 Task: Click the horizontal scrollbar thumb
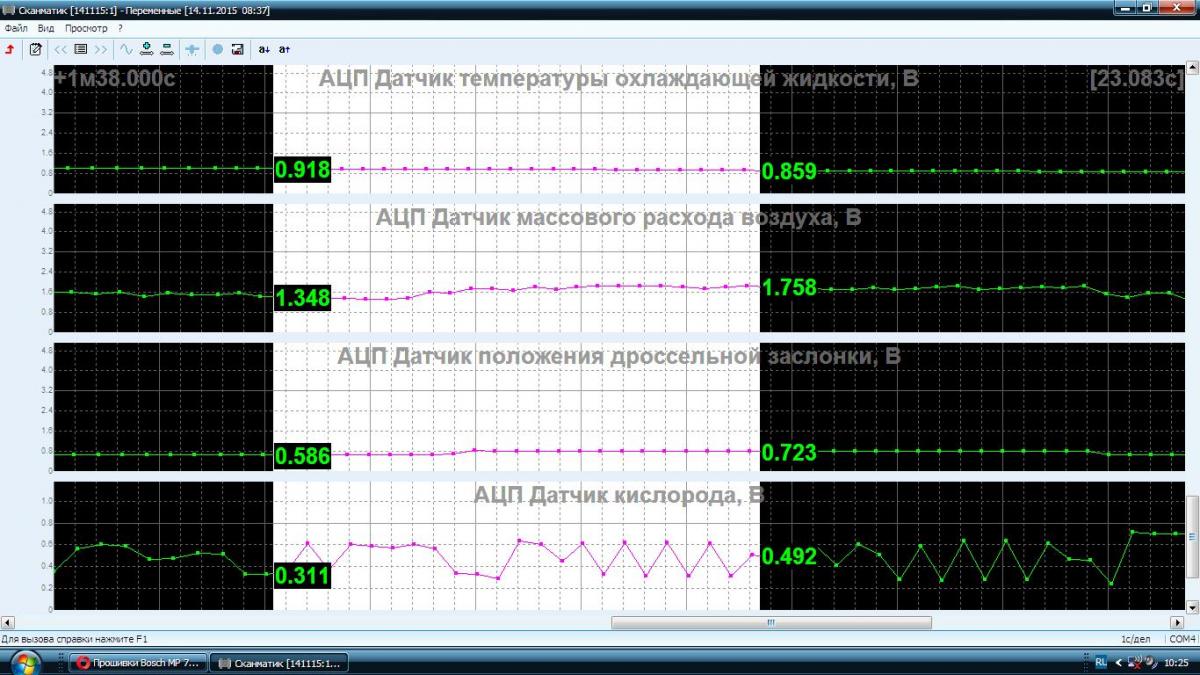click(x=771, y=622)
